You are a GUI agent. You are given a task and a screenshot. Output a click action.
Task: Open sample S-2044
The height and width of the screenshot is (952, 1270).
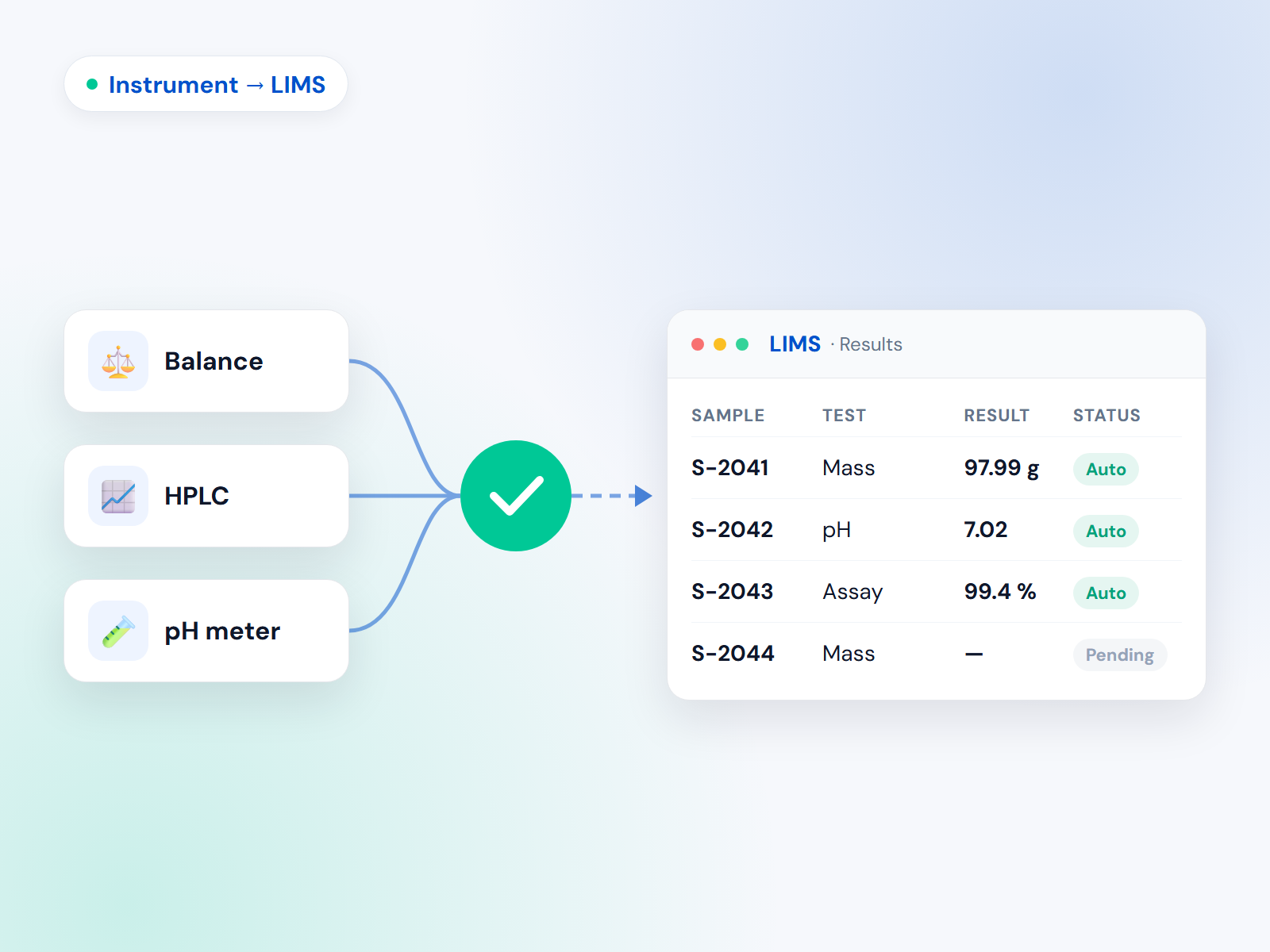tap(733, 654)
